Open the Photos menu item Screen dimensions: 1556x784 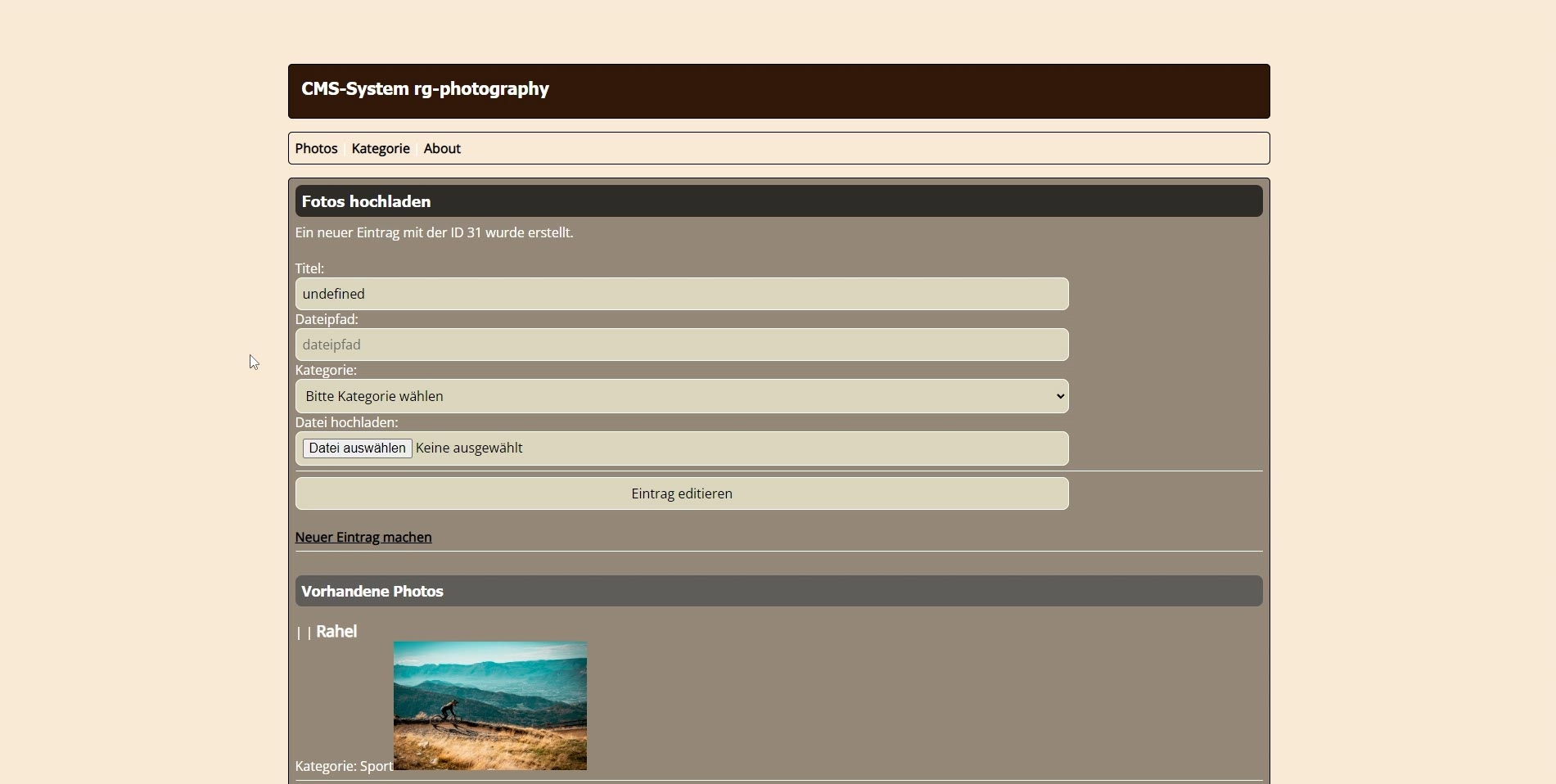[316, 148]
